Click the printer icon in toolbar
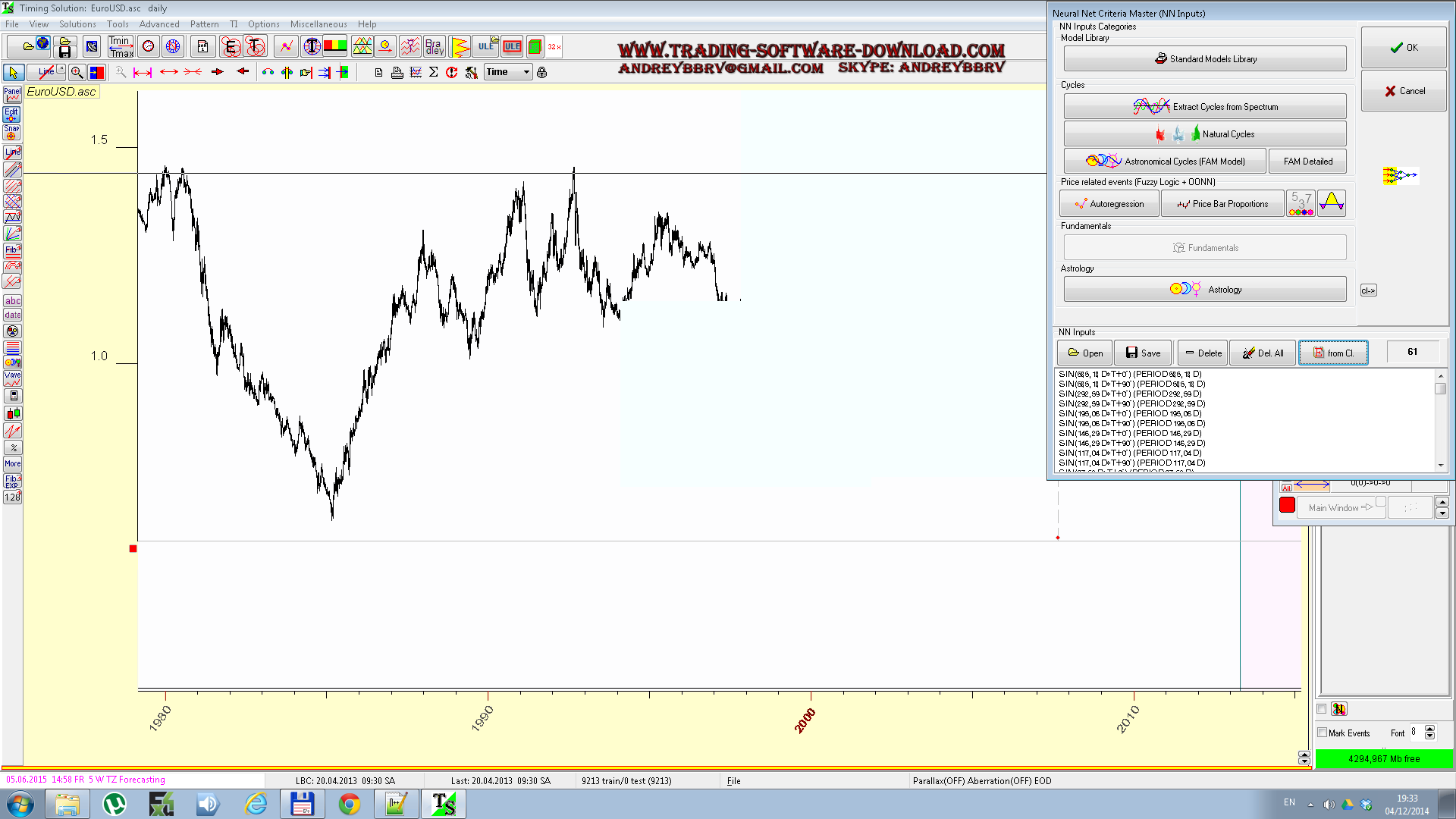Viewport: 1456px width, 819px height. coord(397,73)
